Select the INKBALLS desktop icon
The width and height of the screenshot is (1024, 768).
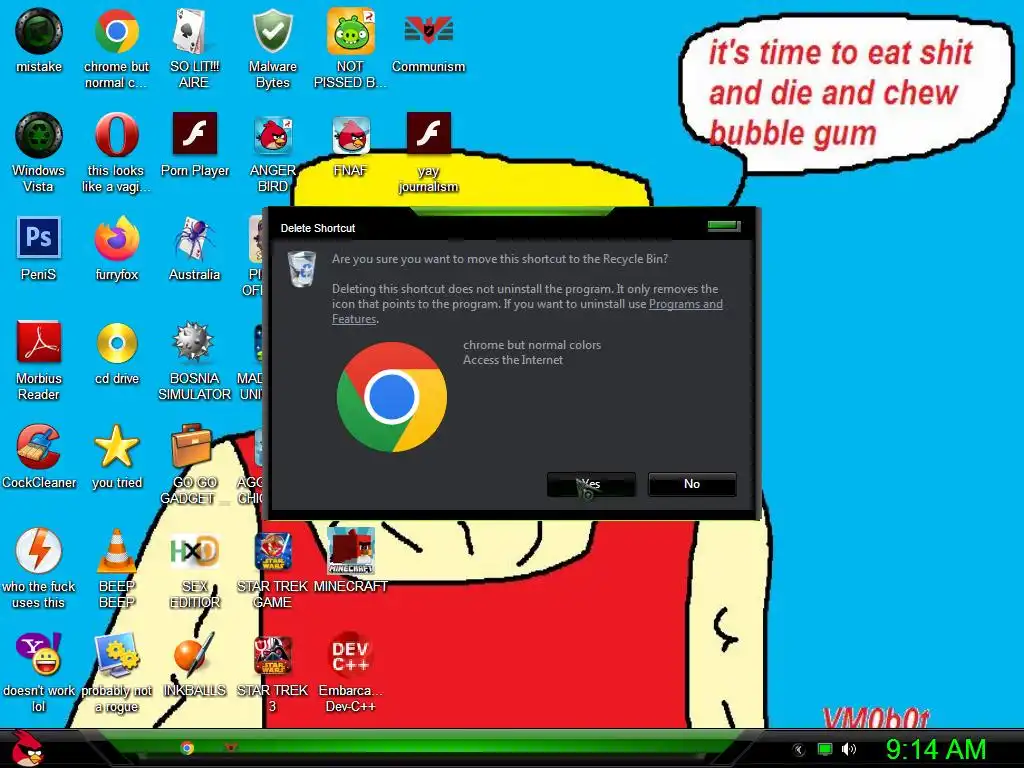(194, 665)
